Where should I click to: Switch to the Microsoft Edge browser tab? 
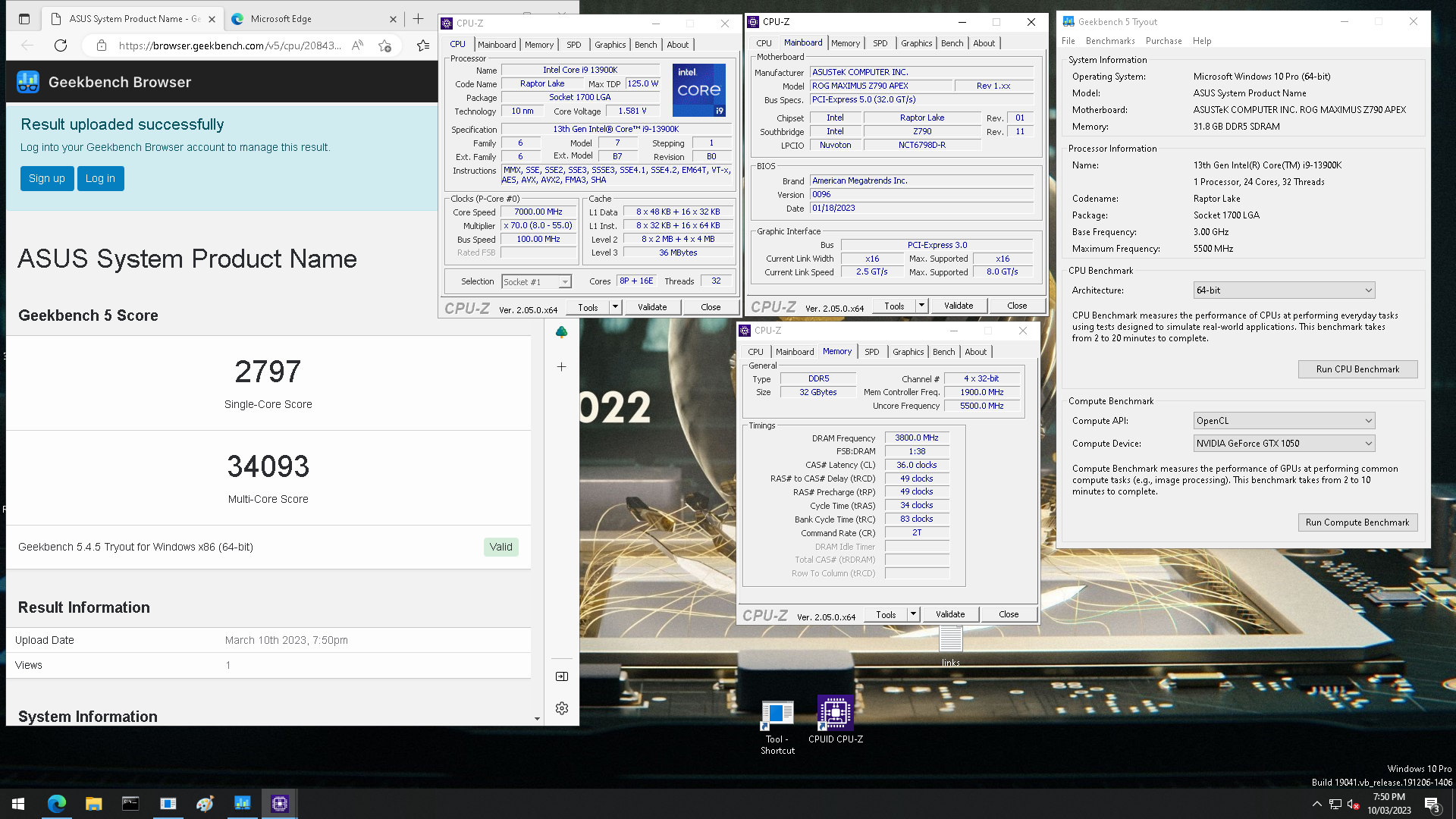click(x=314, y=19)
